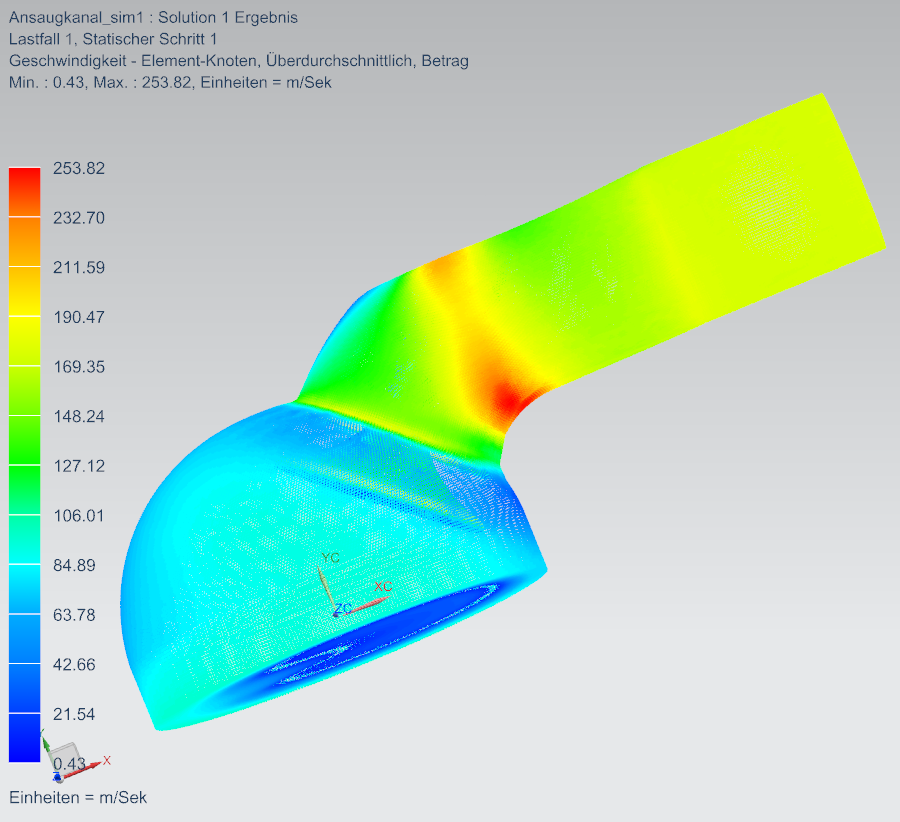Viewport: 900px width, 822px height.
Task: Click the ZC origin of the coordinate system
Action: tap(337, 610)
